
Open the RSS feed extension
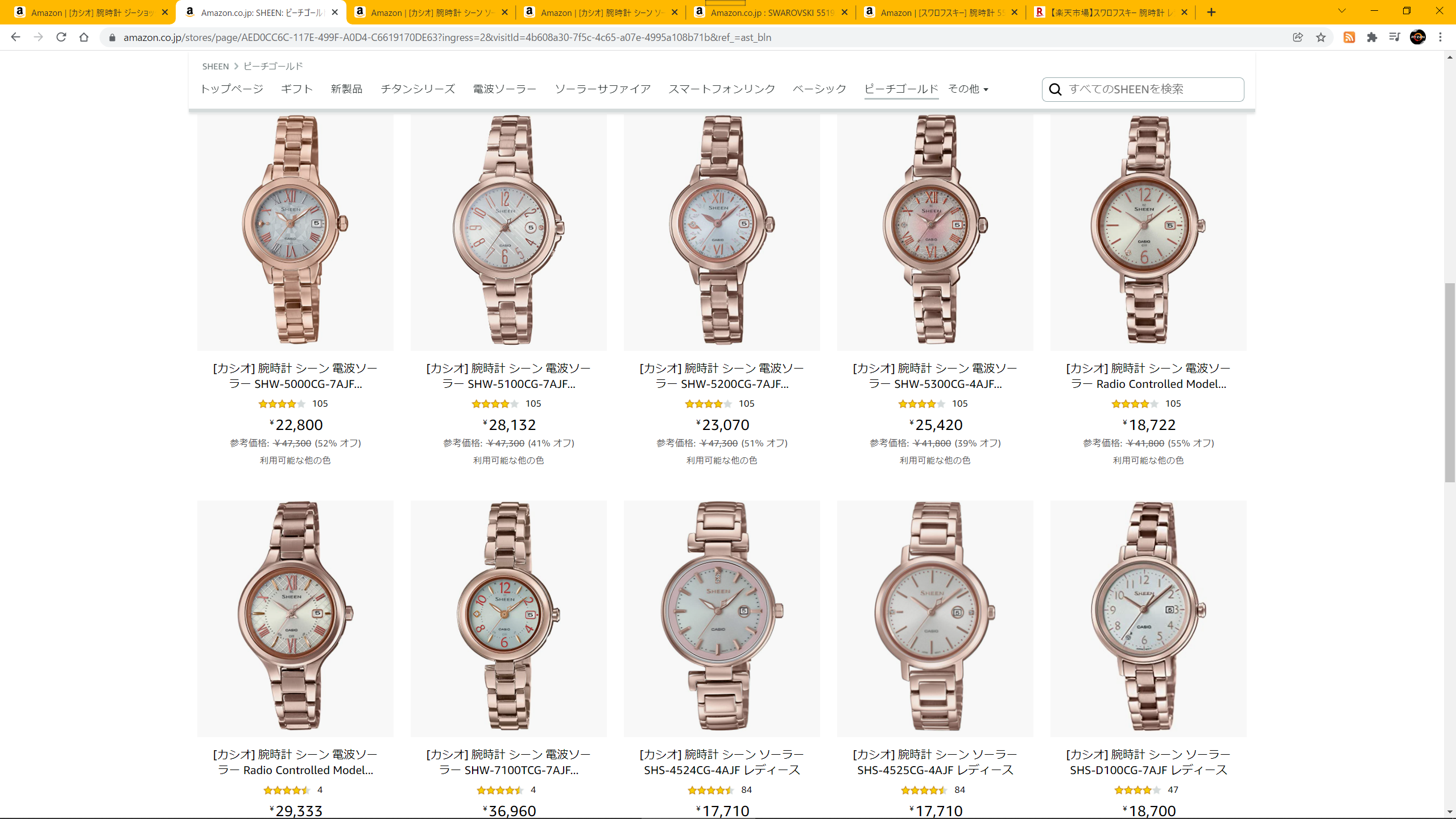pyautogui.click(x=1349, y=37)
